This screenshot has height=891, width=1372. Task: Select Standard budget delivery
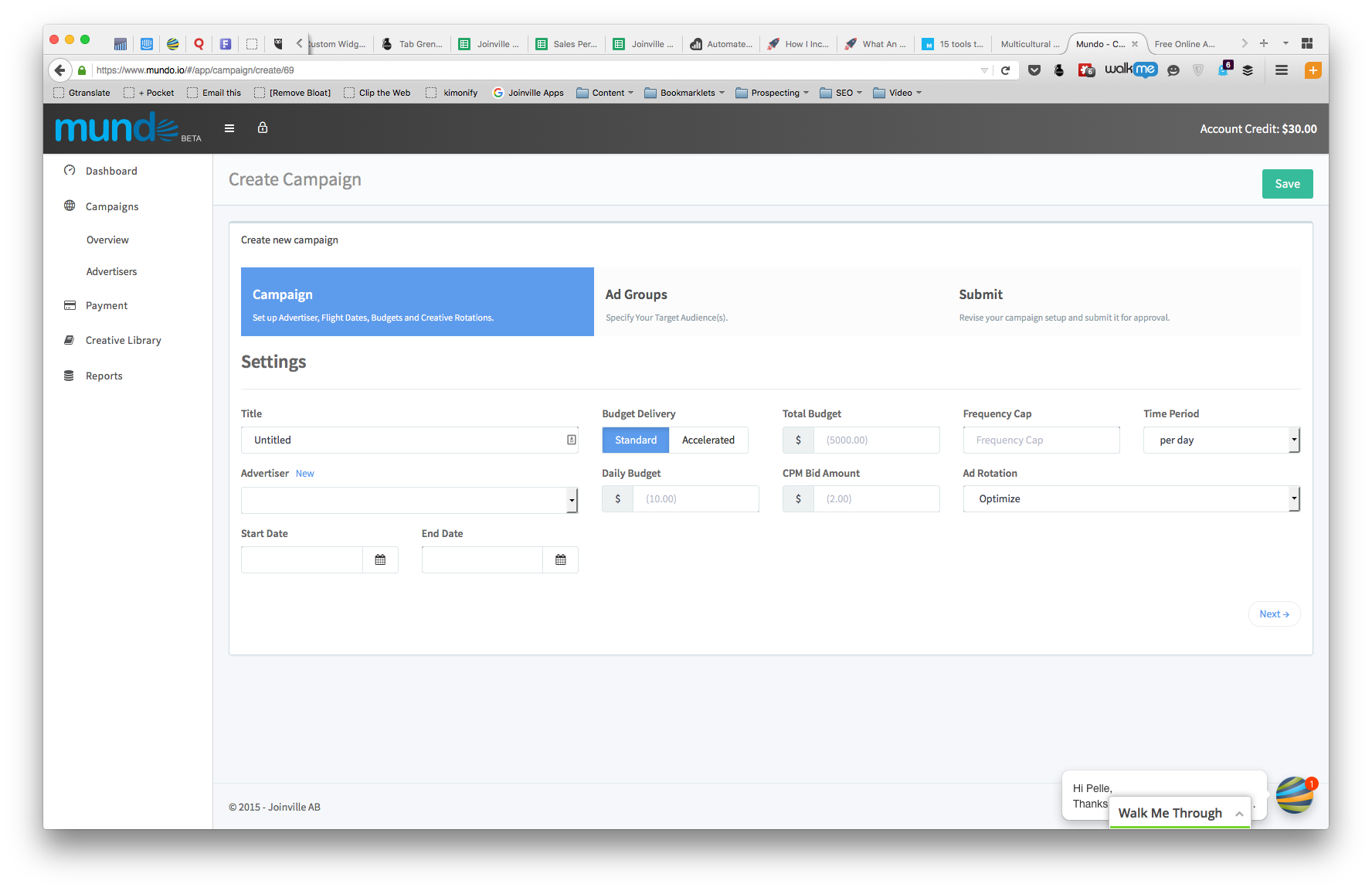point(636,440)
